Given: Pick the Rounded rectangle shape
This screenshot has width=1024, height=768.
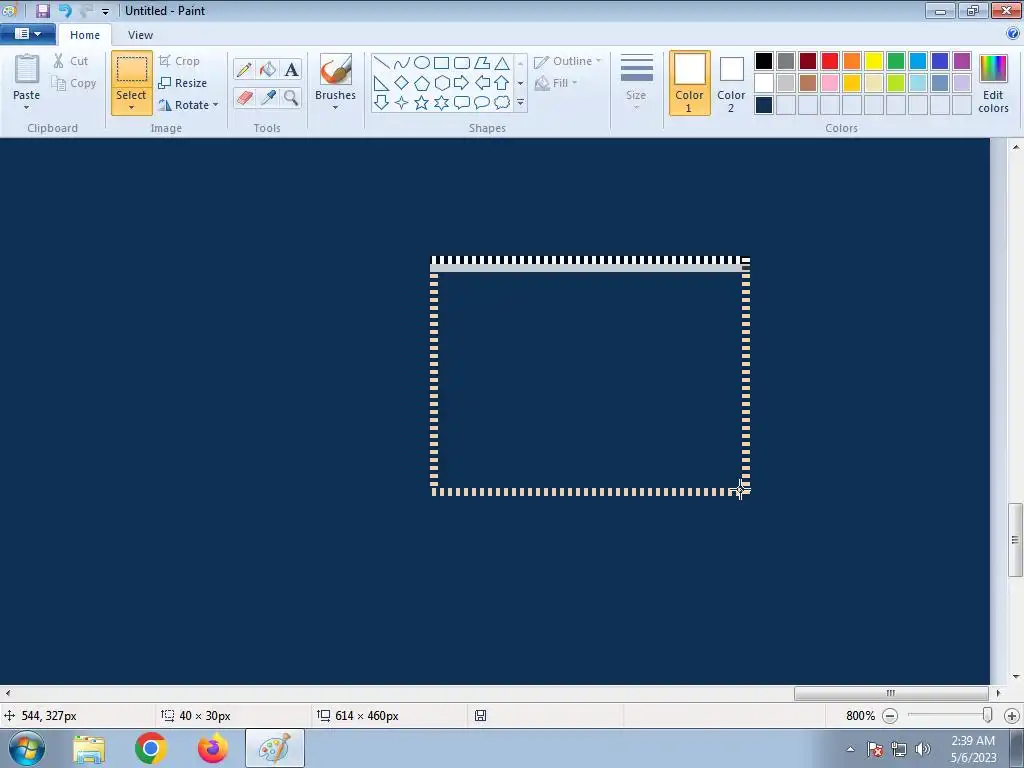Looking at the screenshot, I should coord(462,63).
